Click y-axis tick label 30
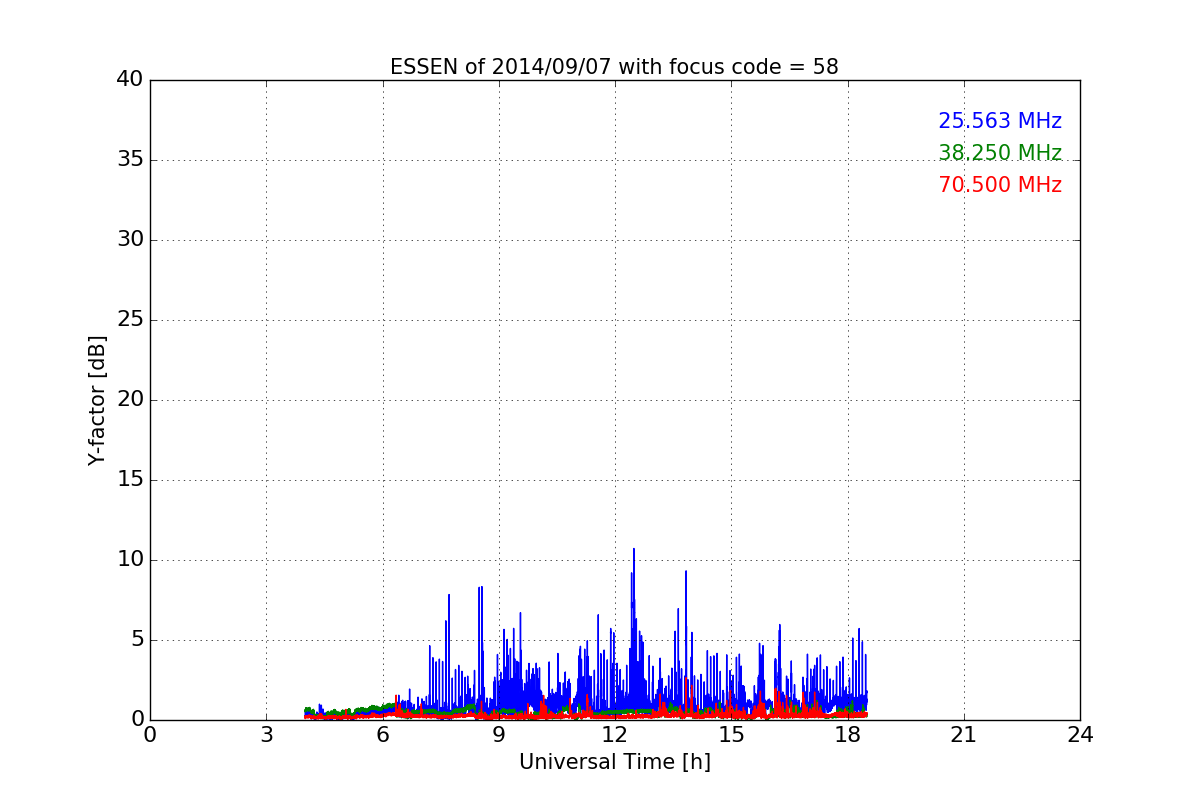 [x=130, y=240]
